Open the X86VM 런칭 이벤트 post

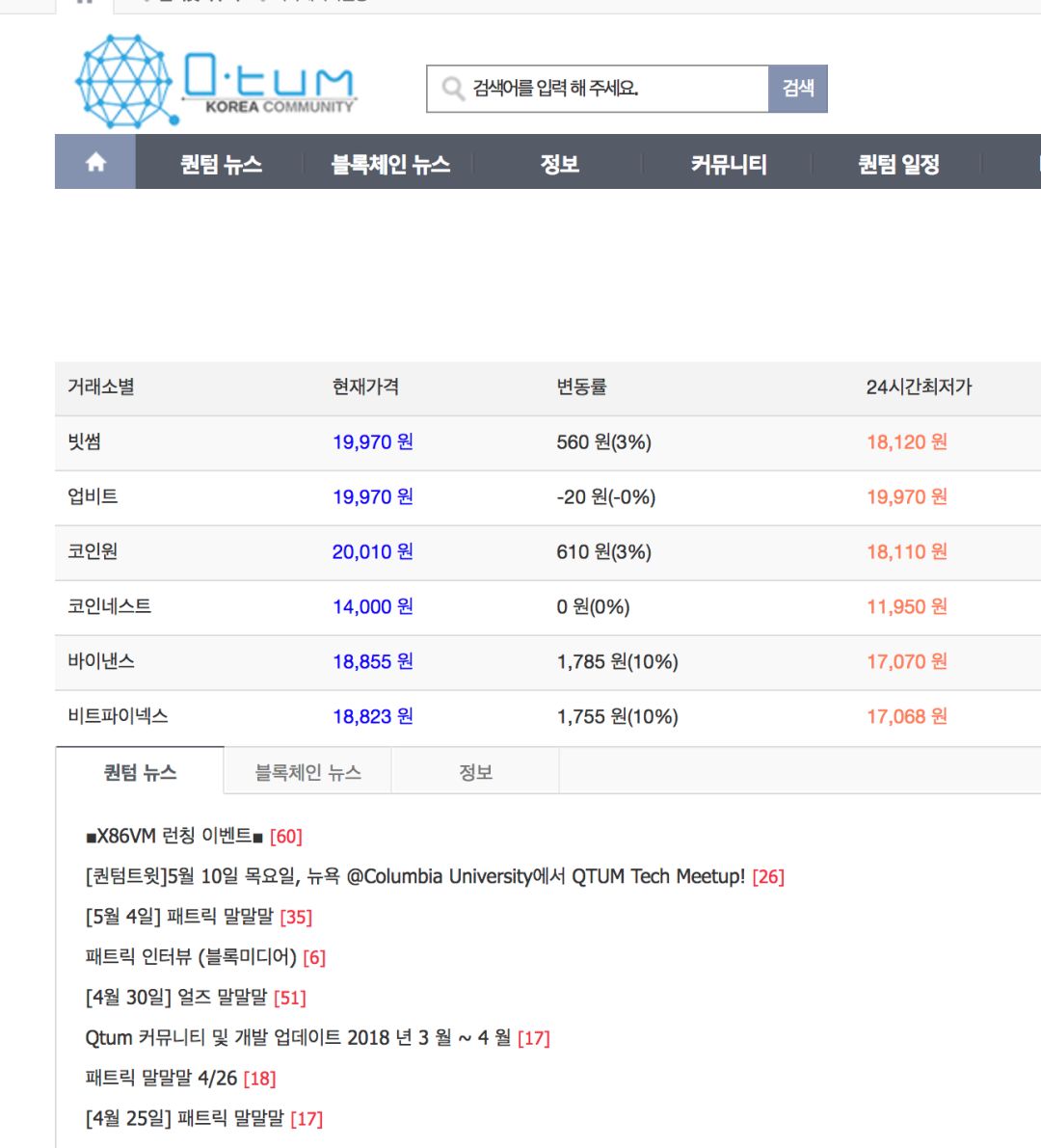(x=174, y=836)
